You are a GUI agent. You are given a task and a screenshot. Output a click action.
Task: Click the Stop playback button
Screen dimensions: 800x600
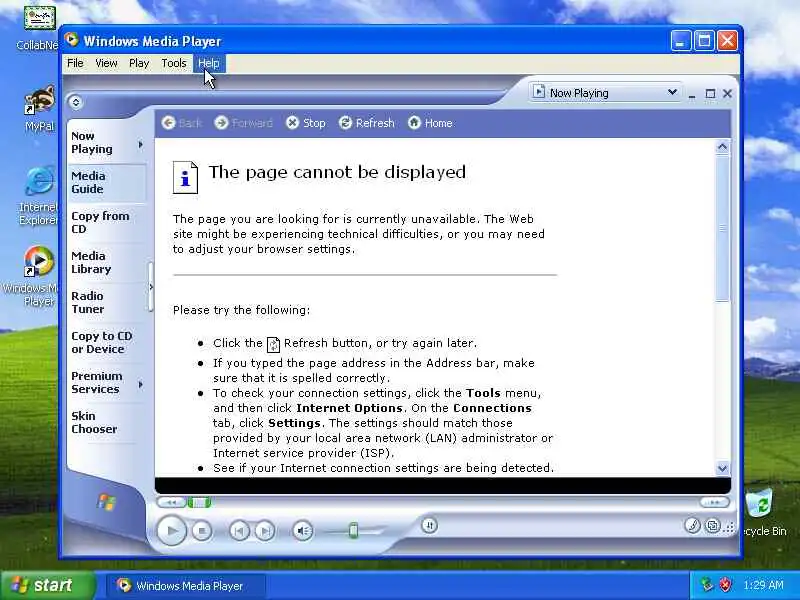click(x=202, y=531)
